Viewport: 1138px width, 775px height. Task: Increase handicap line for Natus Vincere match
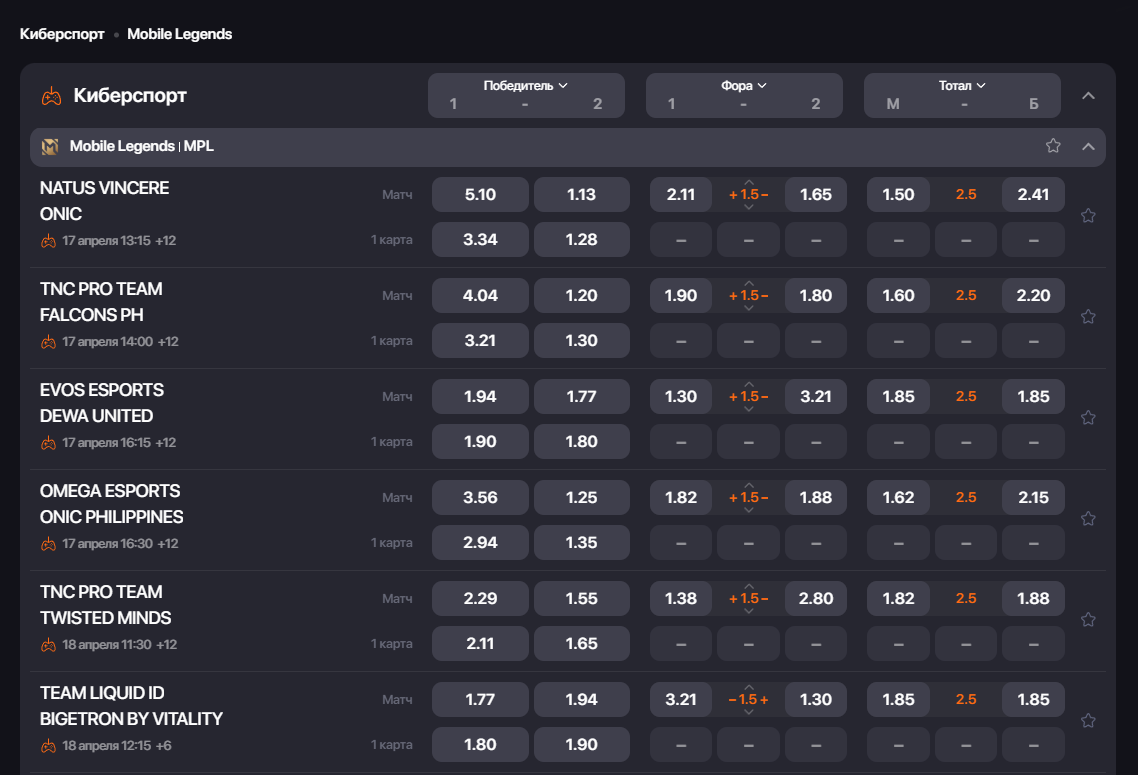749,182
